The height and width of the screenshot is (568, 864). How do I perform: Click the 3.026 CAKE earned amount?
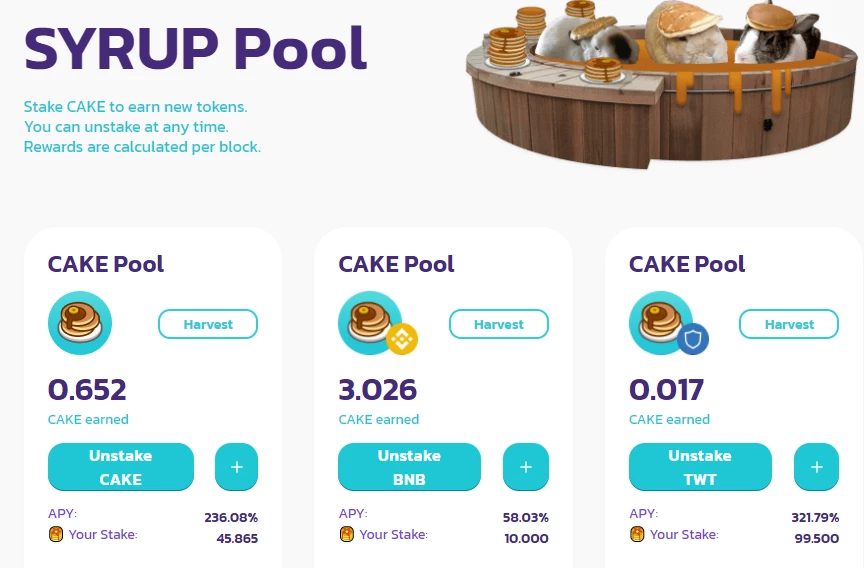click(377, 390)
